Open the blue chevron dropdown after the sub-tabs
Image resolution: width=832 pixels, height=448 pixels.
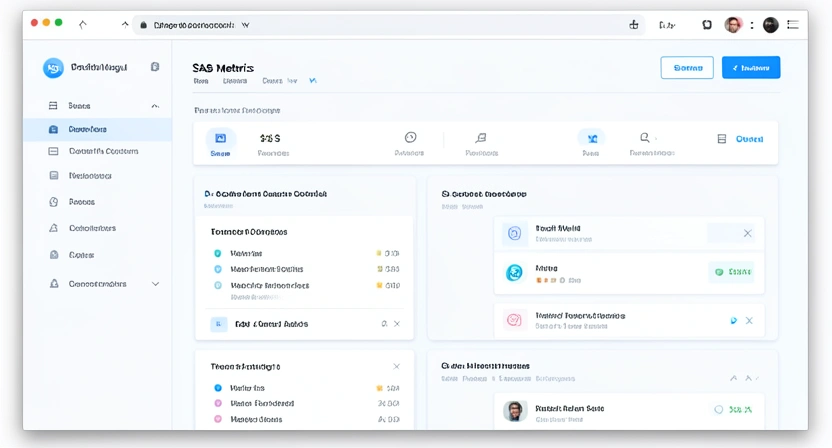coord(313,81)
